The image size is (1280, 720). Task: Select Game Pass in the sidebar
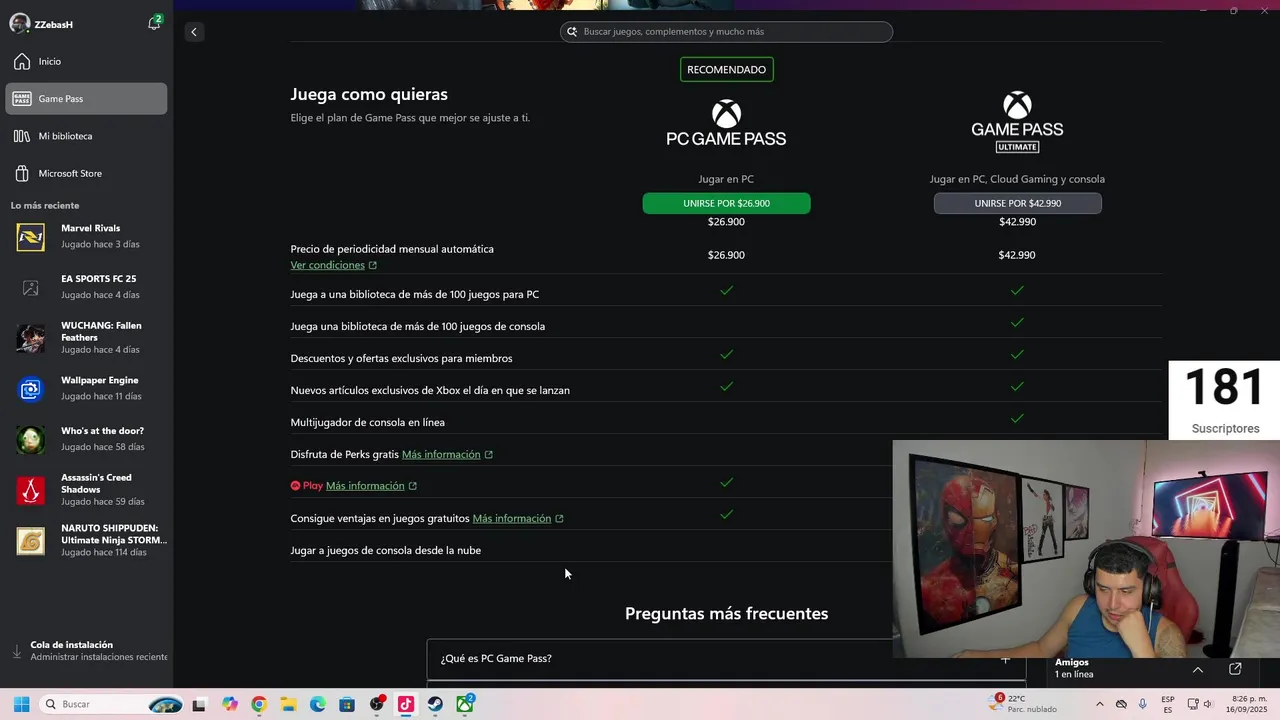pyautogui.click(x=86, y=99)
